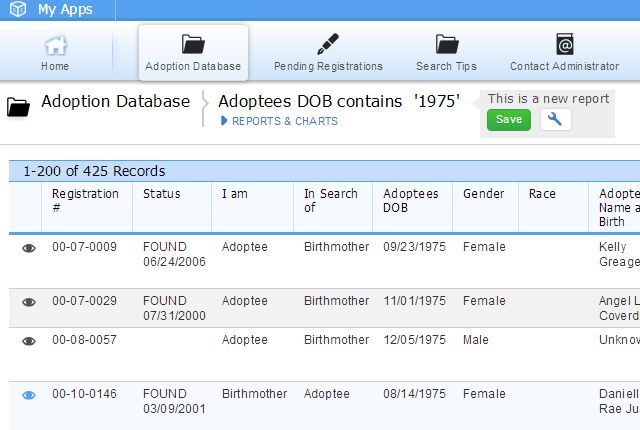The image size is (640, 430).
Task: Open Pending Registrations pen icon
Action: point(328,45)
